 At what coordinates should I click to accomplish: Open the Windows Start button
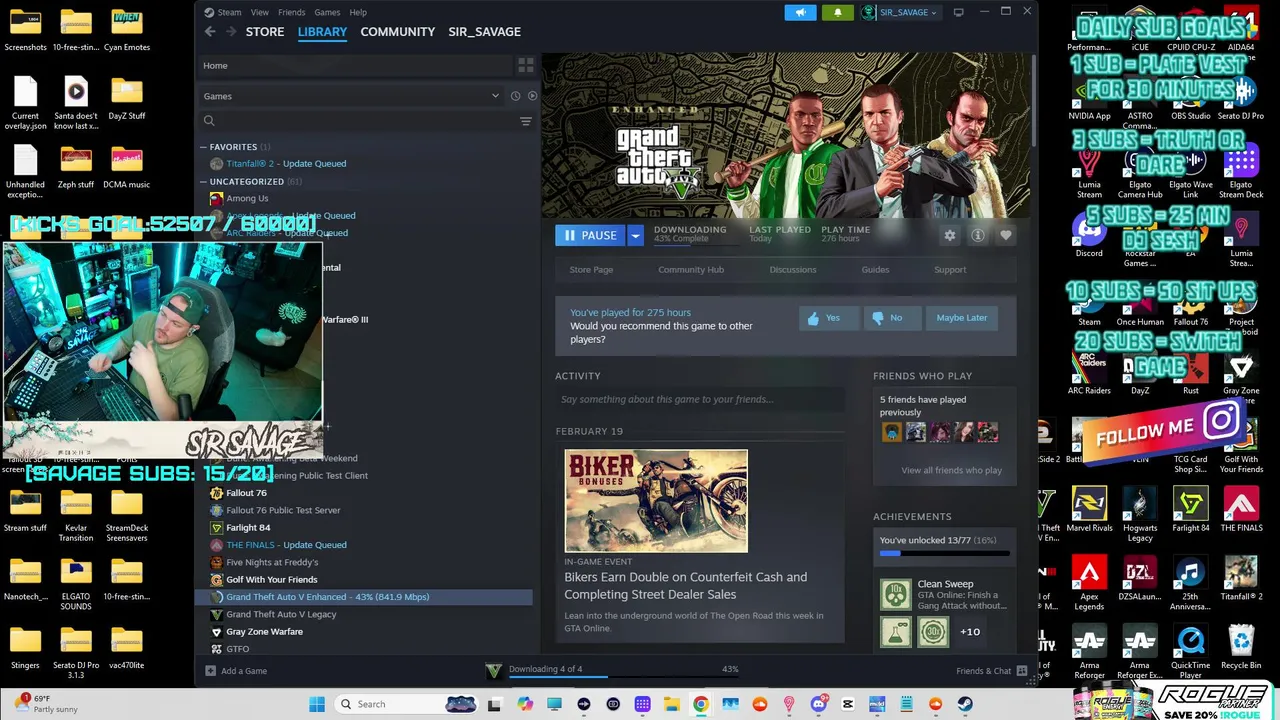click(x=317, y=704)
